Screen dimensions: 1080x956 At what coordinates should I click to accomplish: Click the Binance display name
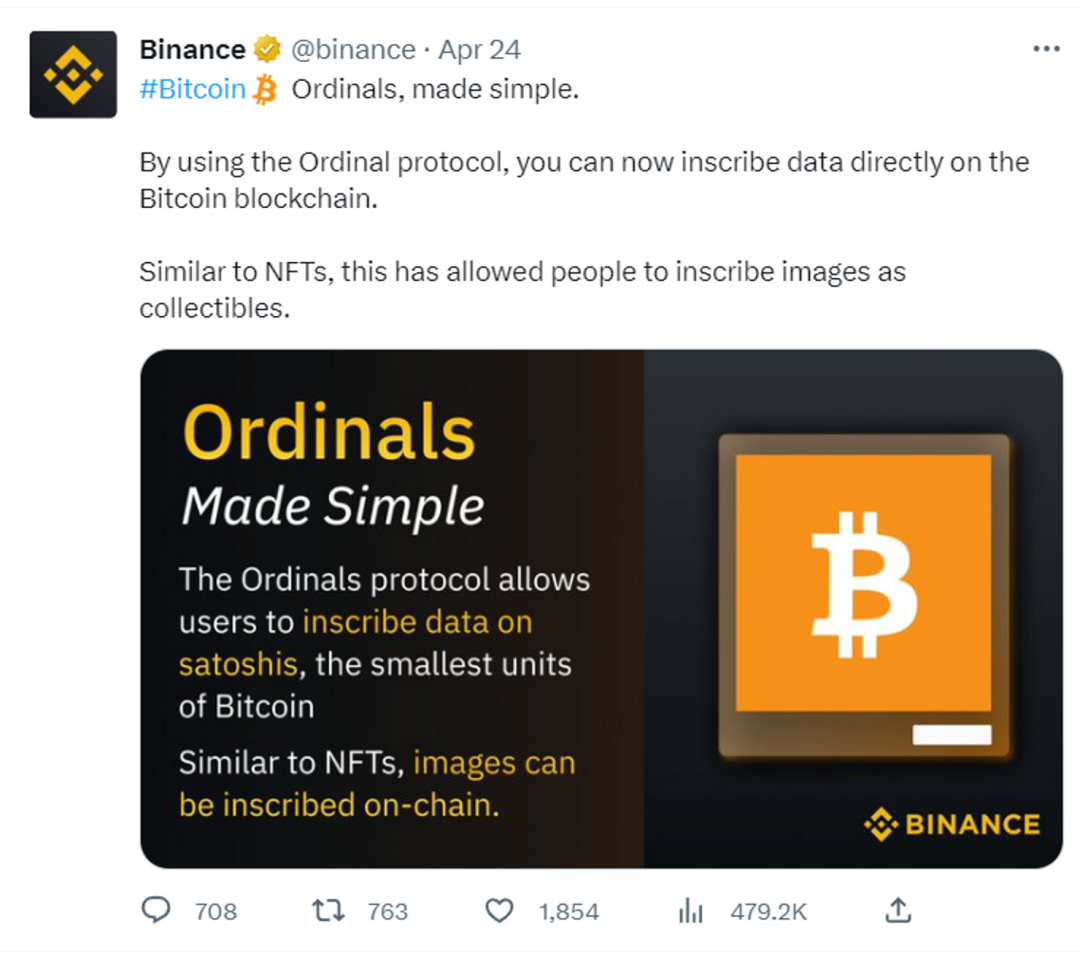[x=194, y=48]
